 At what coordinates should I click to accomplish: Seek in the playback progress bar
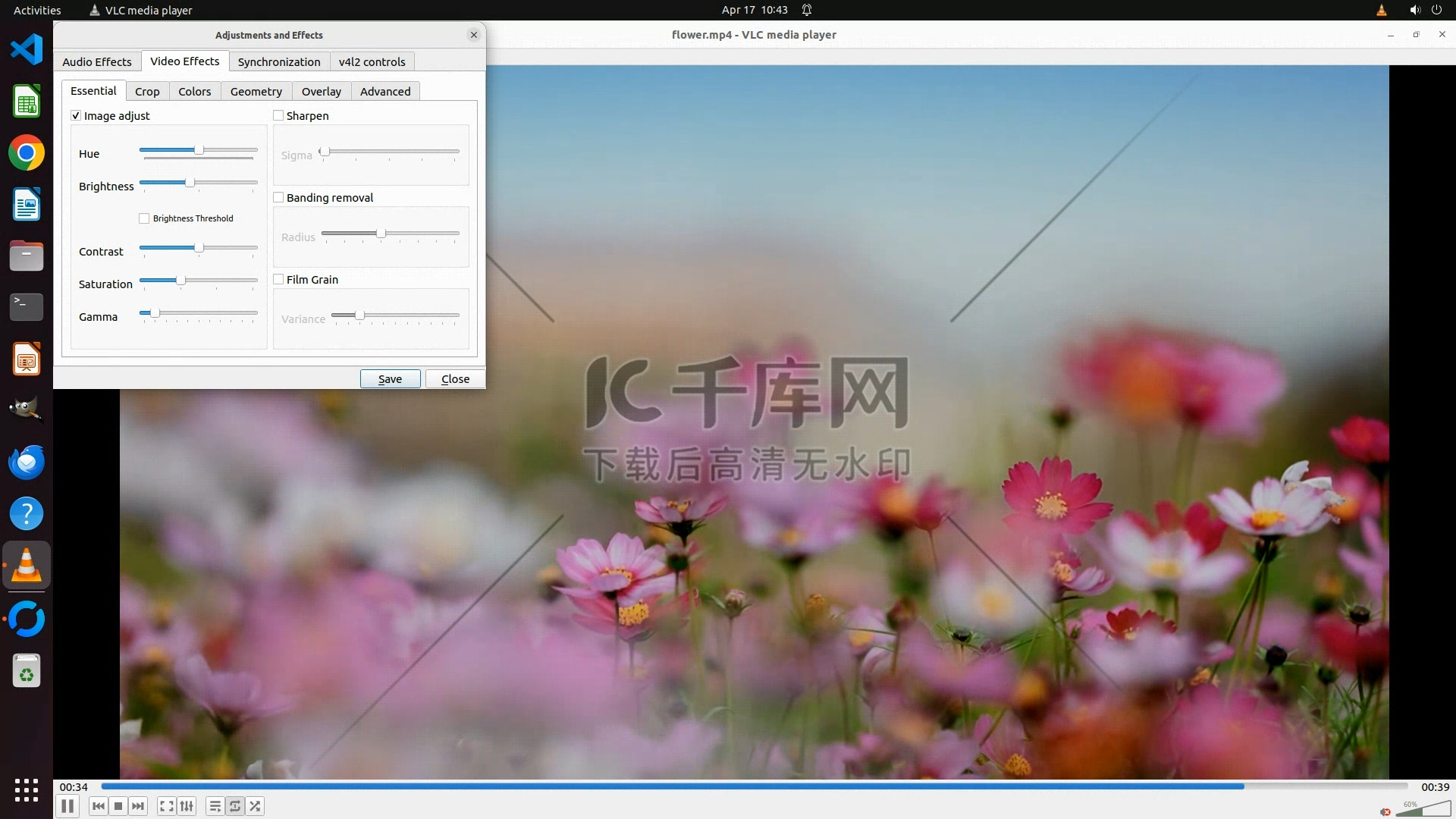pyautogui.click(x=754, y=786)
